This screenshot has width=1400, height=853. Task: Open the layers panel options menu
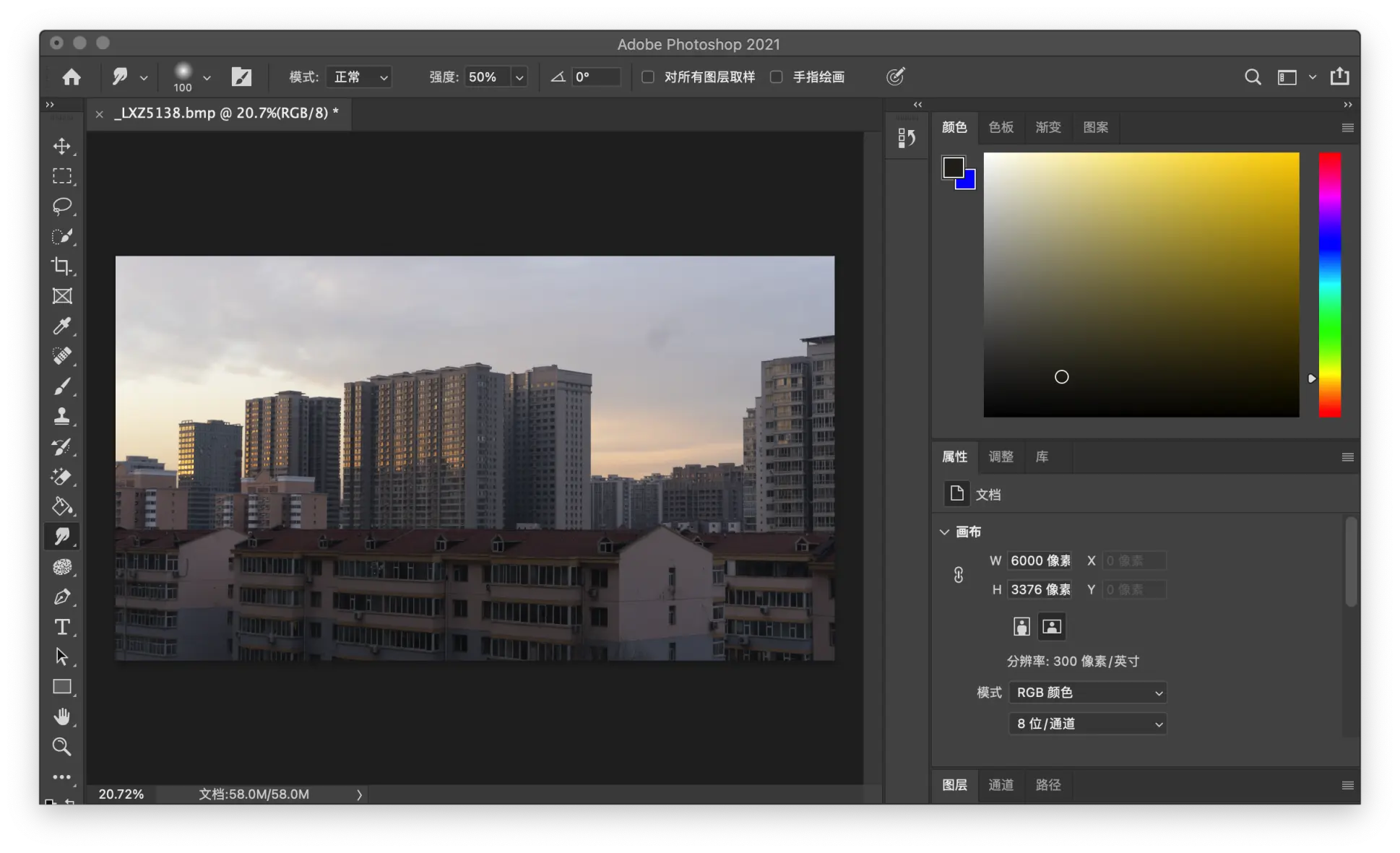pyautogui.click(x=1347, y=785)
